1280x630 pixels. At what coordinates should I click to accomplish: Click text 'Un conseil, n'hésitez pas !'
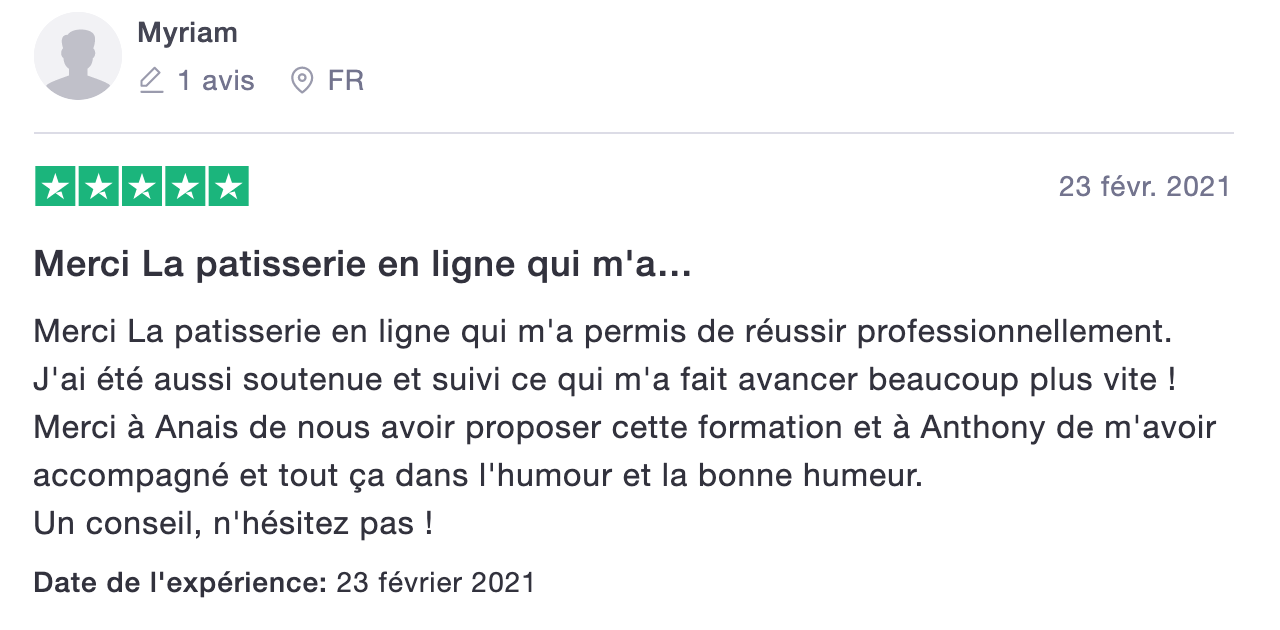pos(233,524)
